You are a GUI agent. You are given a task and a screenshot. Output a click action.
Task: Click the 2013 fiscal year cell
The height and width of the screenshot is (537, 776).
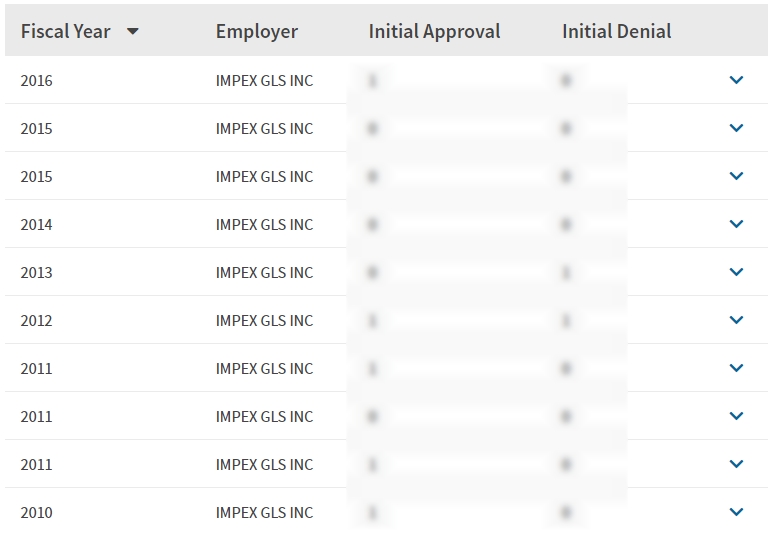(x=37, y=273)
